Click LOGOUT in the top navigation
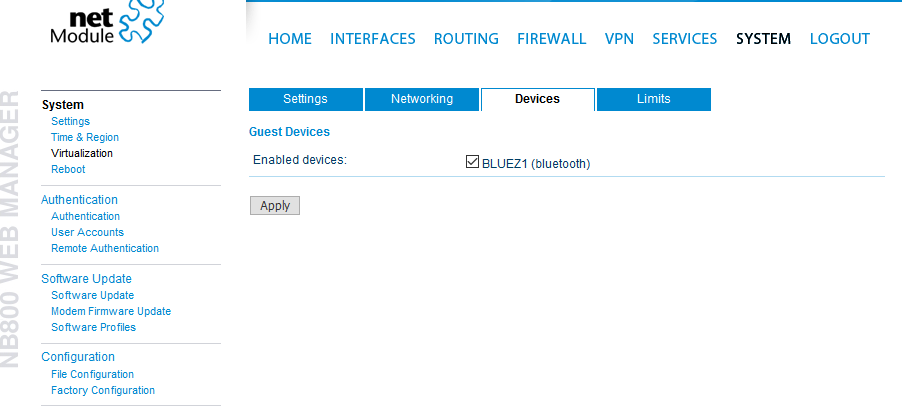Viewport: 902px width, 408px height. tap(839, 39)
